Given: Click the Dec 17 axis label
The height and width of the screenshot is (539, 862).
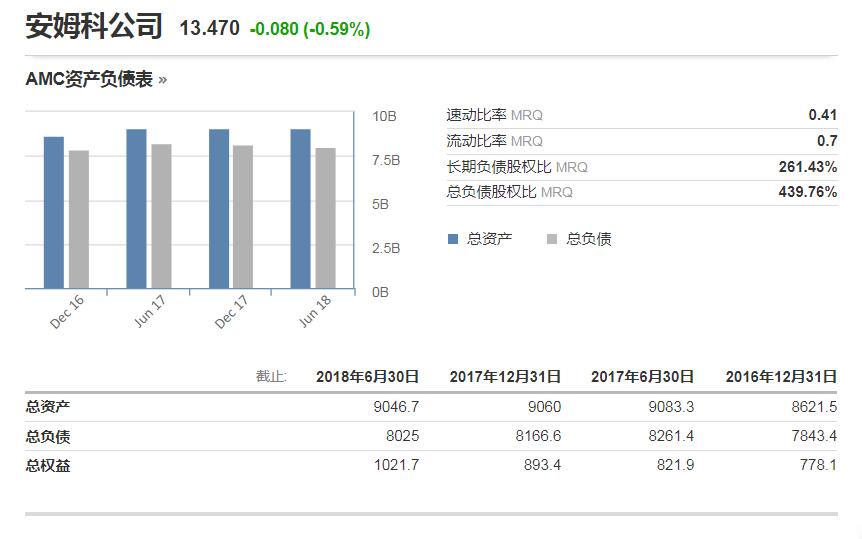Looking at the screenshot, I should (231, 311).
